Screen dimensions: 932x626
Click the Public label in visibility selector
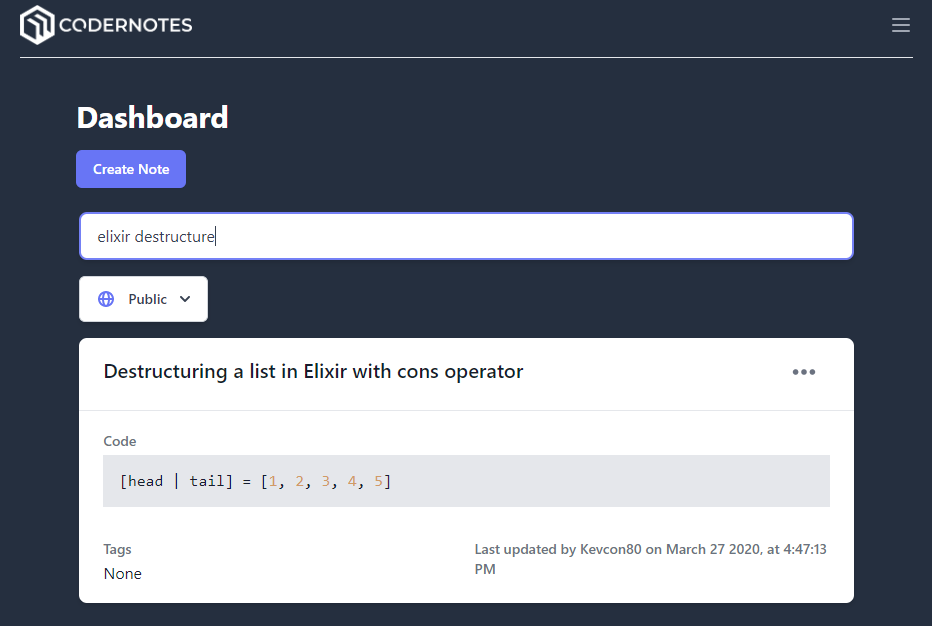pyautogui.click(x=147, y=299)
